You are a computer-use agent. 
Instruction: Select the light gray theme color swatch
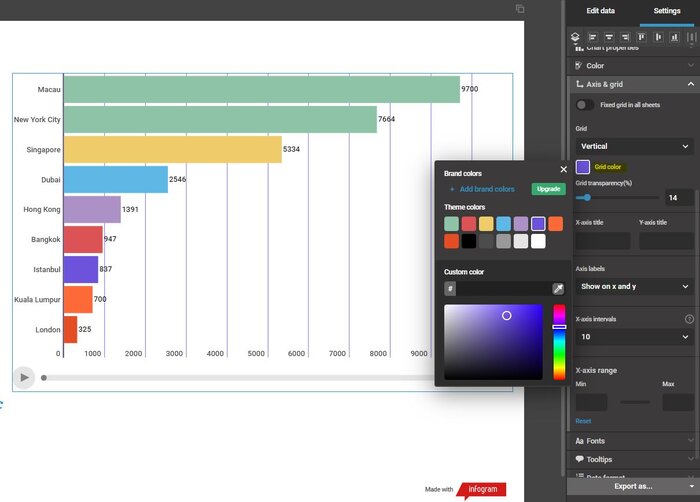coord(521,241)
